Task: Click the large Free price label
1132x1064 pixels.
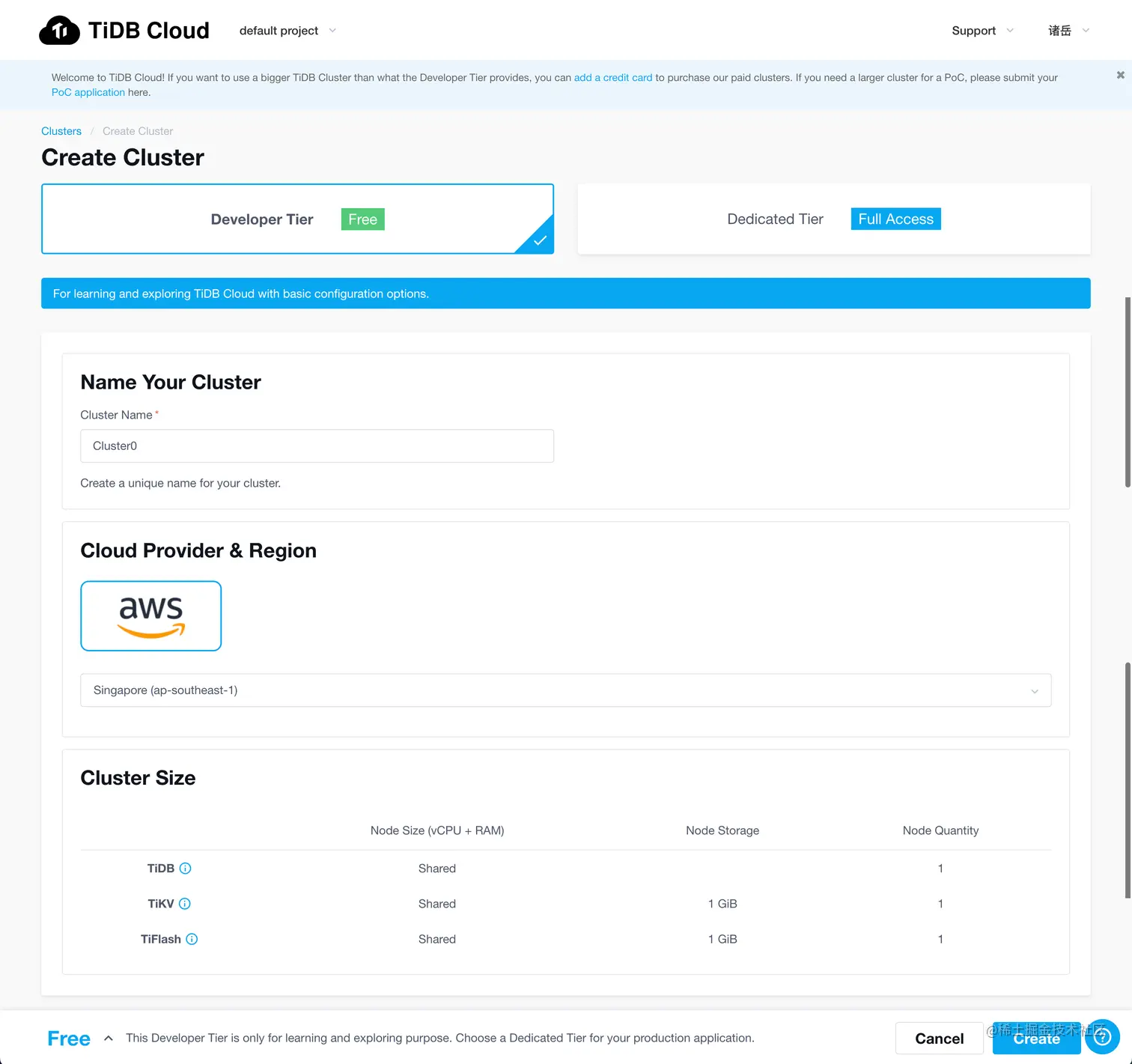Action: pos(69,1039)
